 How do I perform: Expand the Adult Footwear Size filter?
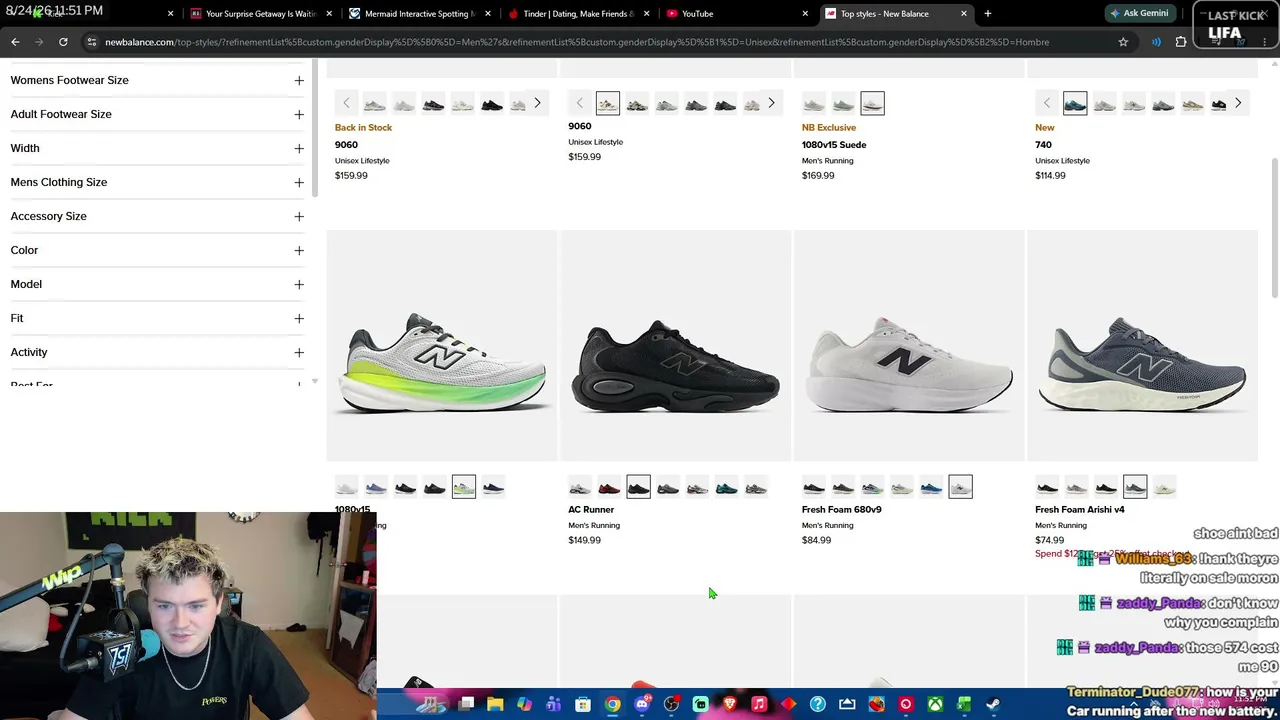(x=157, y=114)
